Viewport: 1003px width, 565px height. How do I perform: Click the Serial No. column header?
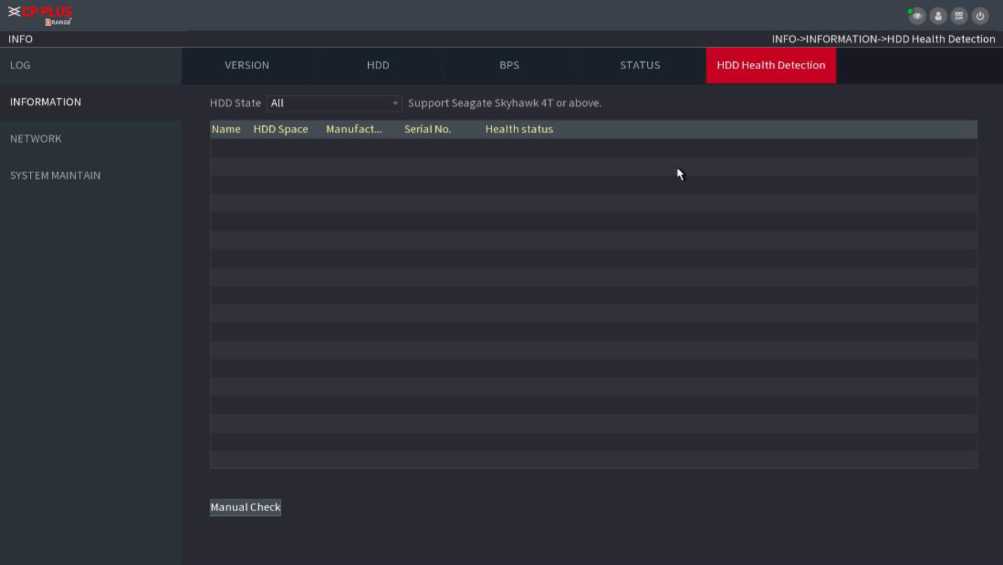[x=428, y=129]
